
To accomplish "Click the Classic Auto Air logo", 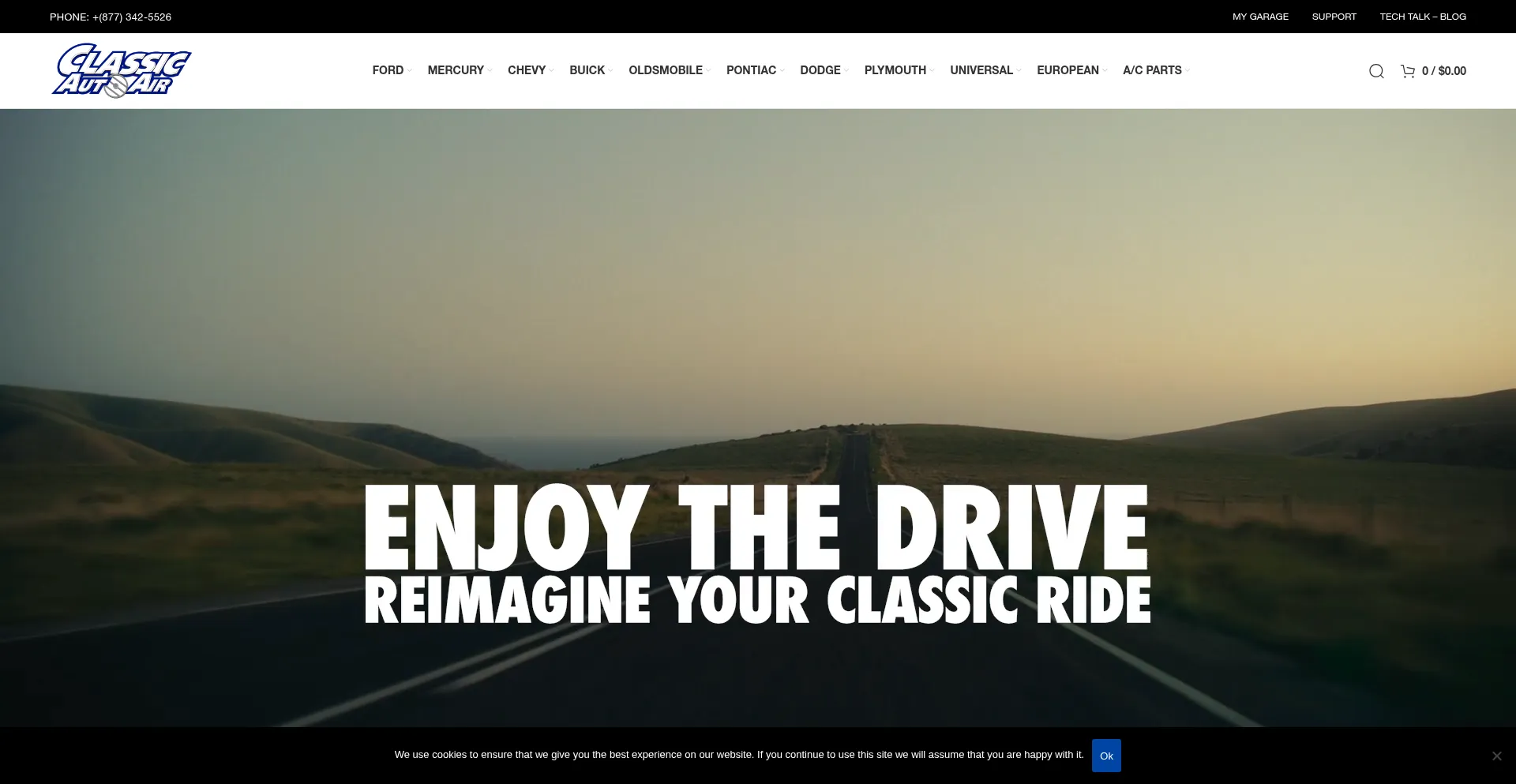I will pos(122,70).
